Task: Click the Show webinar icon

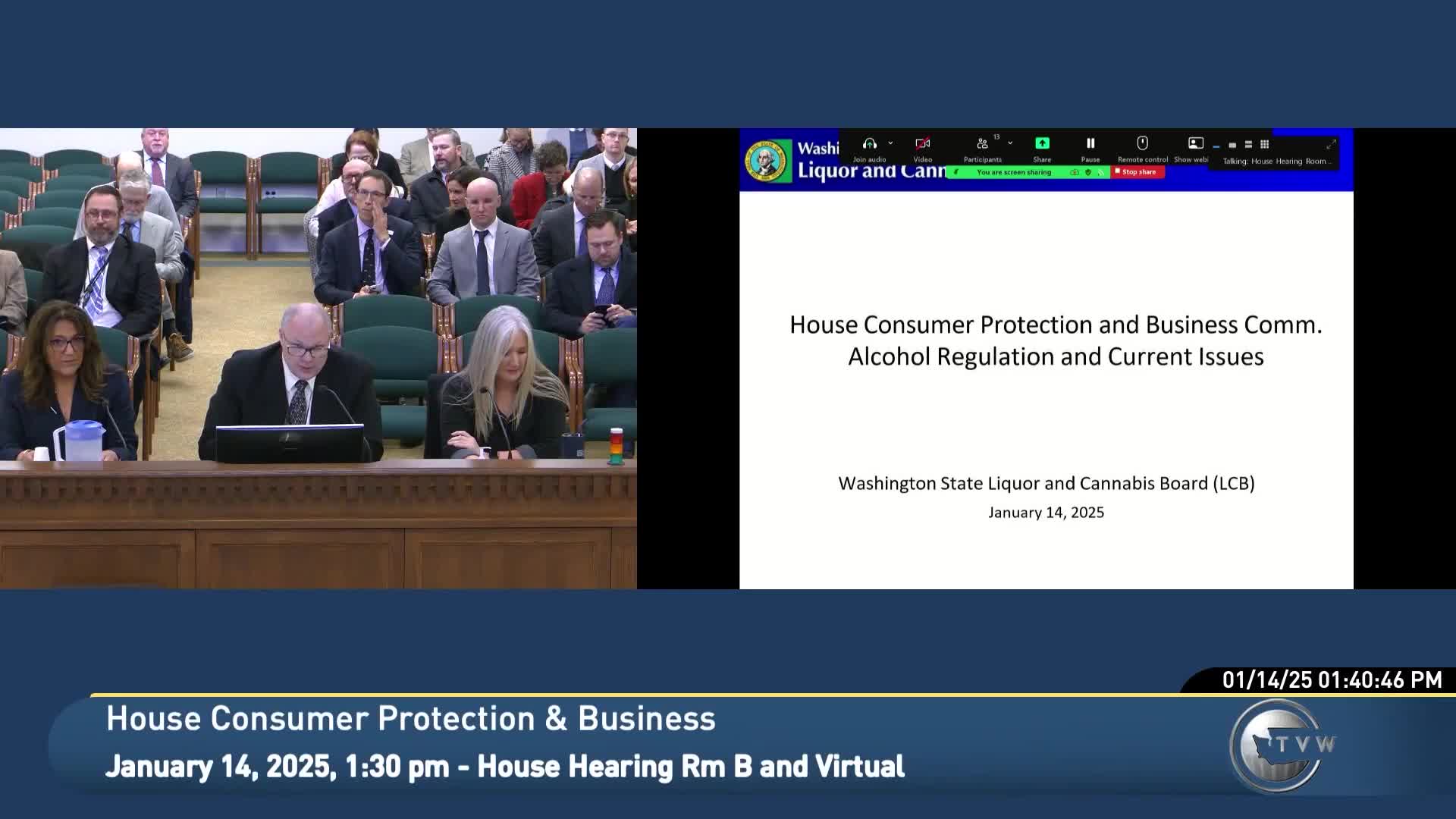Action: point(1196,144)
